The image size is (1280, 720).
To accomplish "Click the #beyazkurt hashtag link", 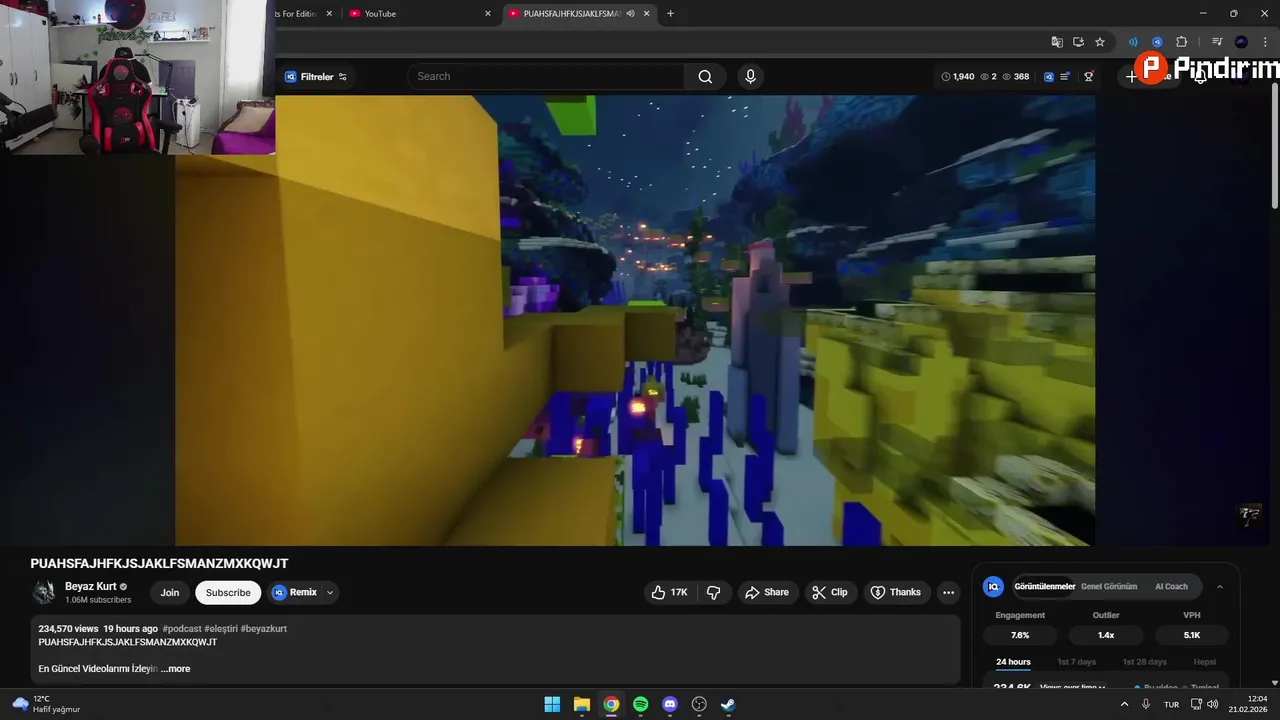I will point(264,629).
